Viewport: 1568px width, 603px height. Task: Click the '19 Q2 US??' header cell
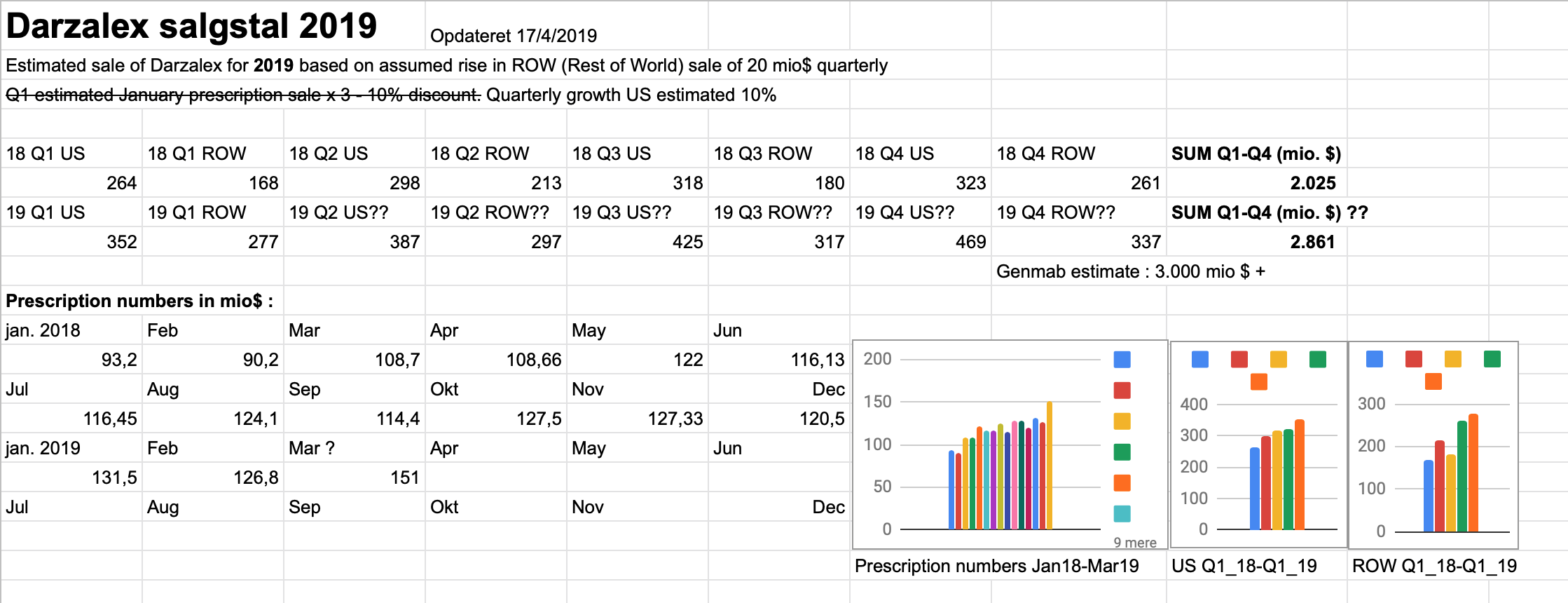(355, 212)
